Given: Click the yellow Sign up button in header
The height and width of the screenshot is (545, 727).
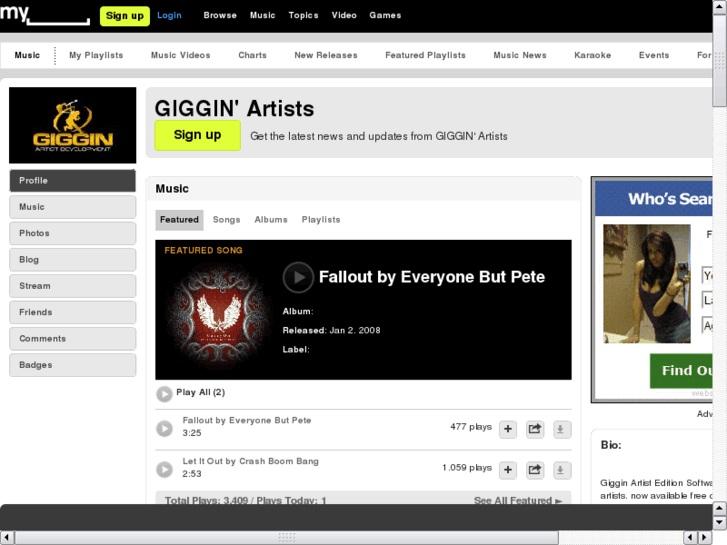Looking at the screenshot, I should coord(125,16).
